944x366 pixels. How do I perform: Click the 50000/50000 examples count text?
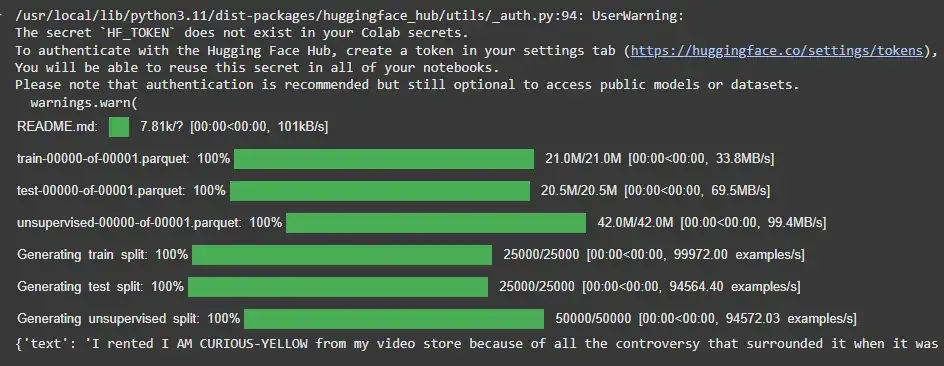pyautogui.click(x=593, y=318)
